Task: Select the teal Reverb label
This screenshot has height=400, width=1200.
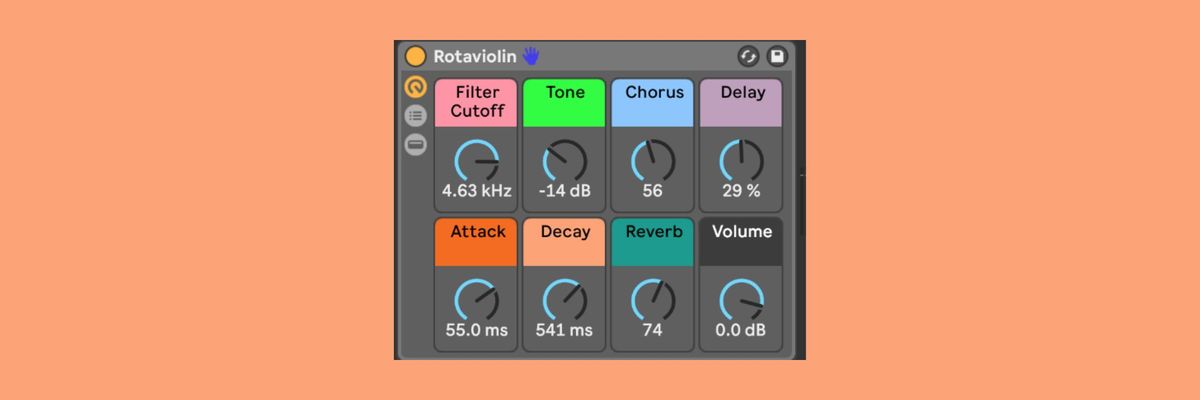Action: point(653,241)
